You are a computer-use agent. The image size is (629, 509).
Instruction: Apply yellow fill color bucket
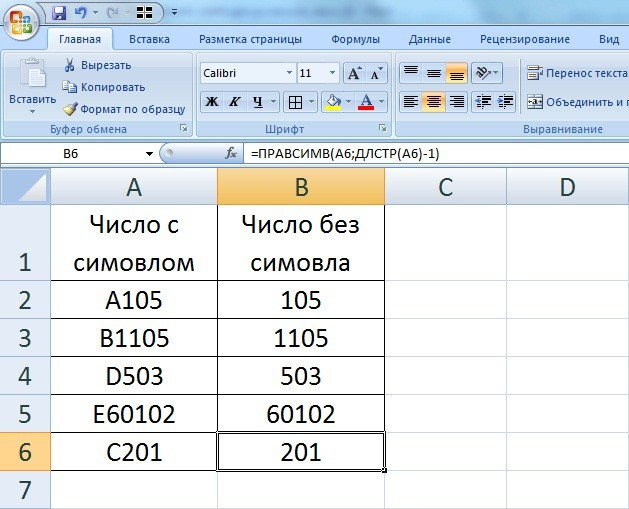(333, 102)
